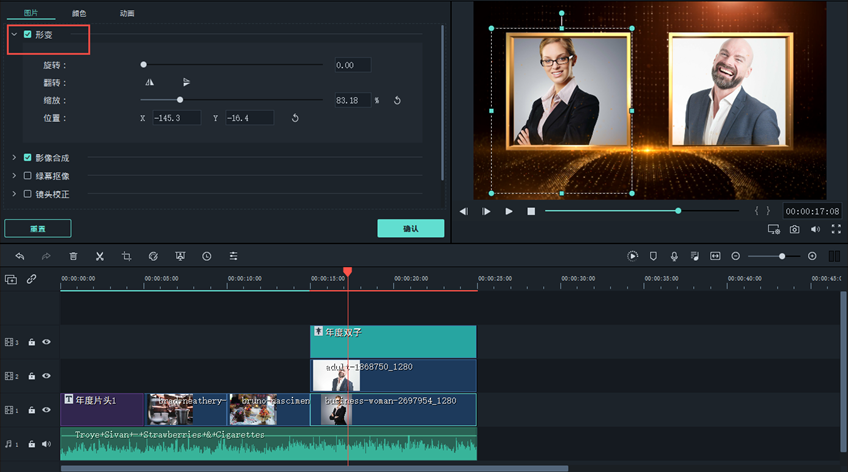Delete the clip with the trash icon
Viewport: 848px width, 472px height.
[73, 256]
